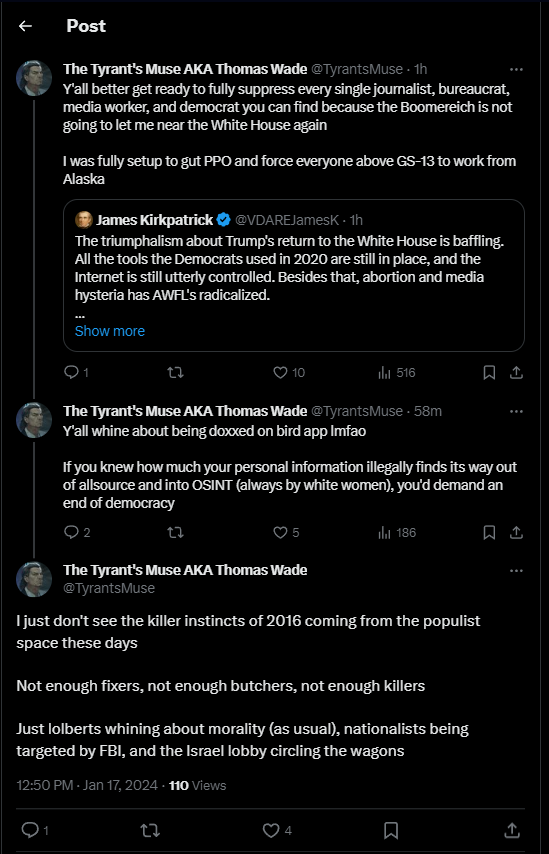Reply to the first post (1 reply)
549x854 pixels.
pos(76,372)
